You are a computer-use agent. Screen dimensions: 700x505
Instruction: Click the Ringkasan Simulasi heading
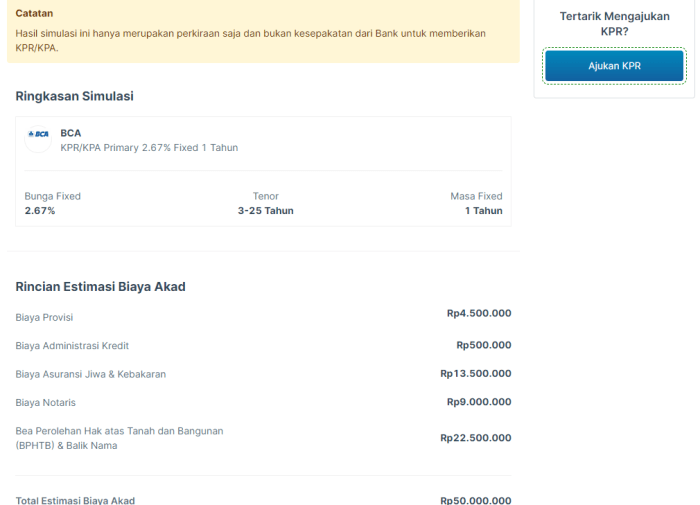75,96
